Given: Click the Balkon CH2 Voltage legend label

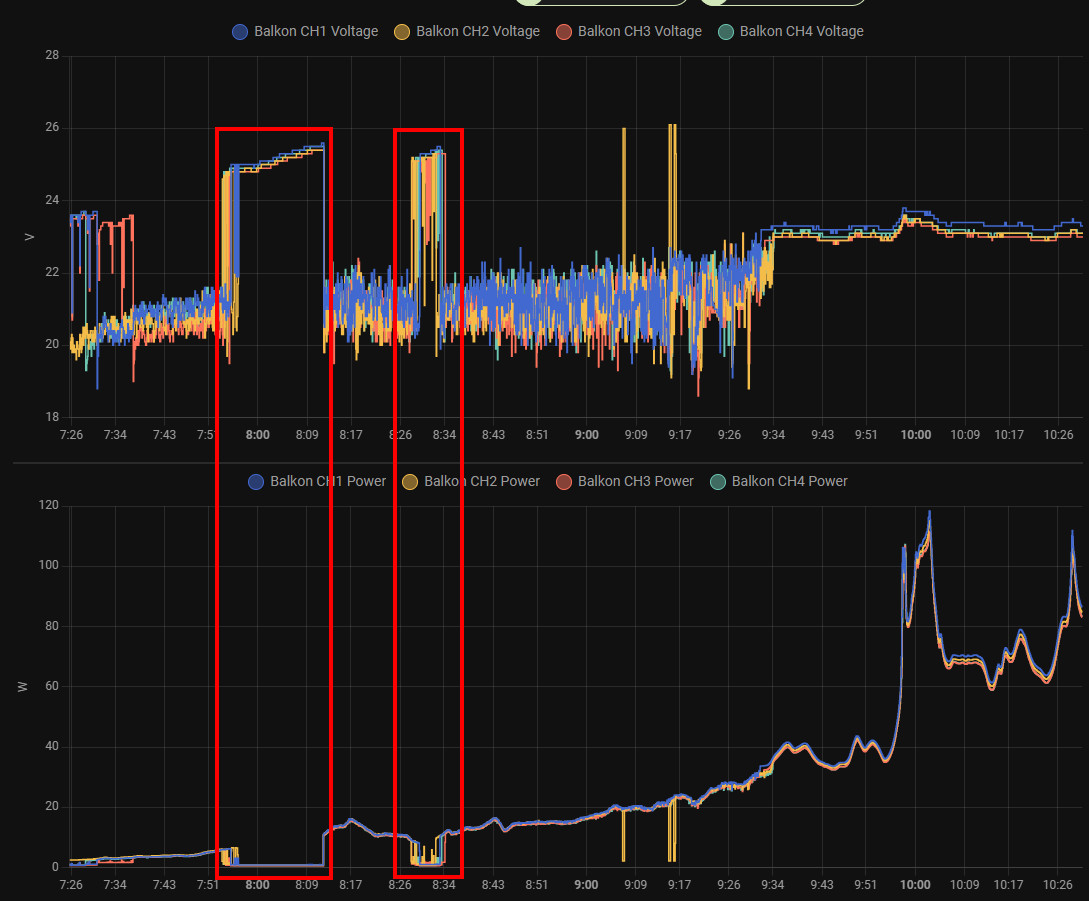Looking at the screenshot, I should click(x=478, y=31).
